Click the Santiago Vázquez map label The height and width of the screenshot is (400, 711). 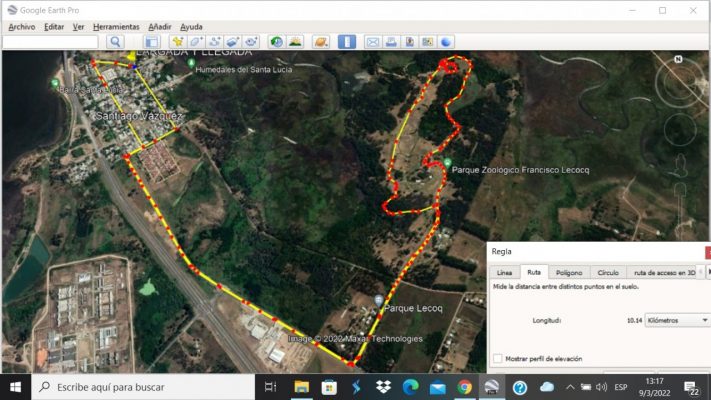point(139,116)
